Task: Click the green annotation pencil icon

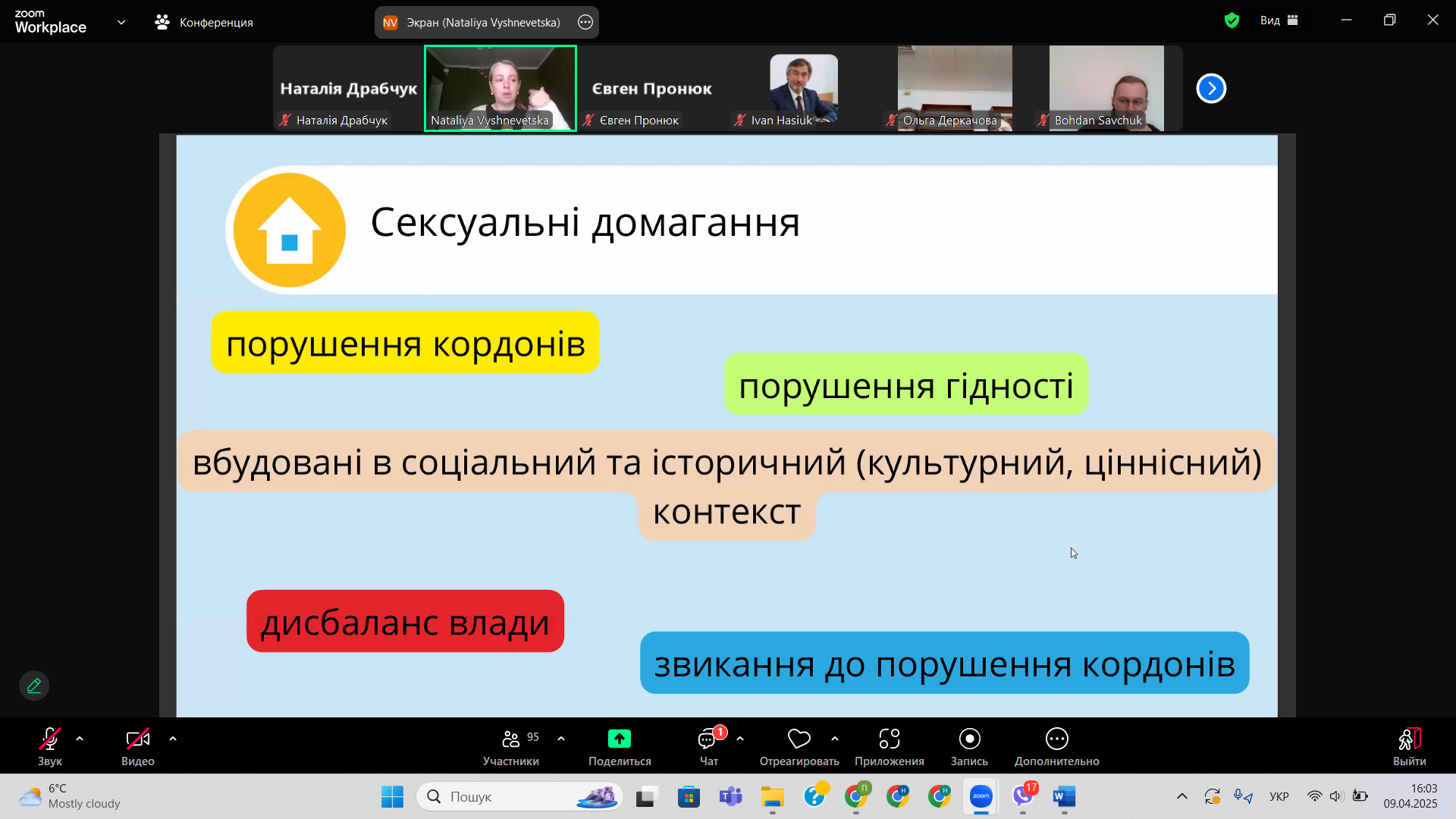Action: 34,686
